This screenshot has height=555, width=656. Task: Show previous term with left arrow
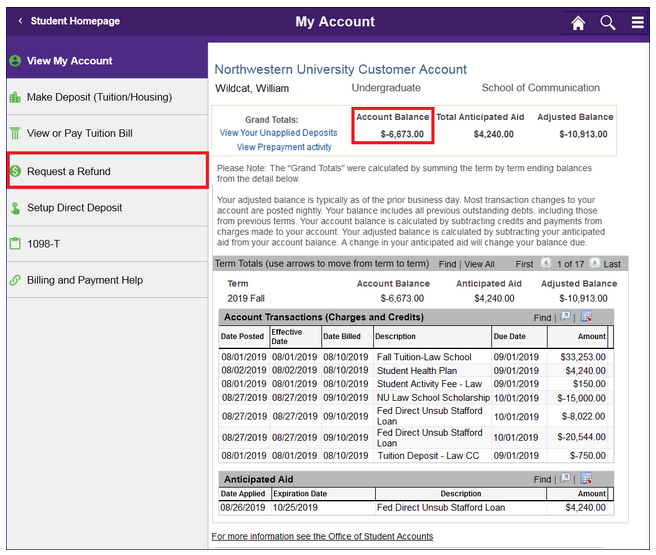click(546, 263)
